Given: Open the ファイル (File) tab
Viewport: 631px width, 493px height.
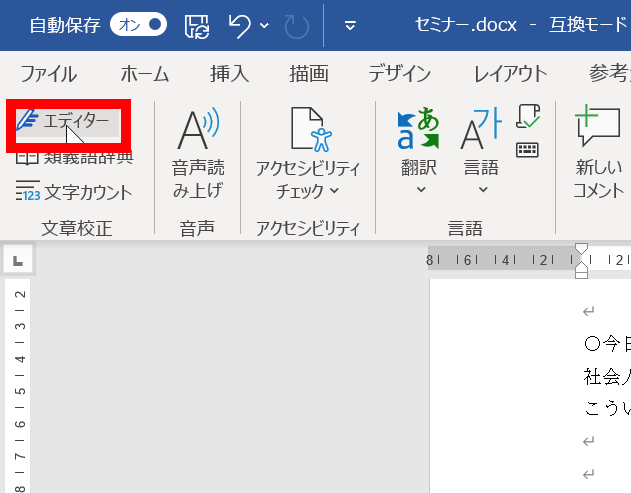Looking at the screenshot, I should point(48,74).
